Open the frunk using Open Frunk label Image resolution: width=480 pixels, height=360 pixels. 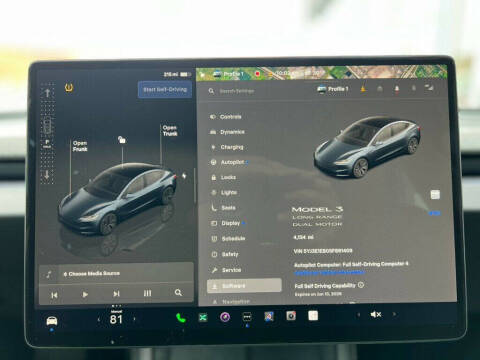point(80,146)
